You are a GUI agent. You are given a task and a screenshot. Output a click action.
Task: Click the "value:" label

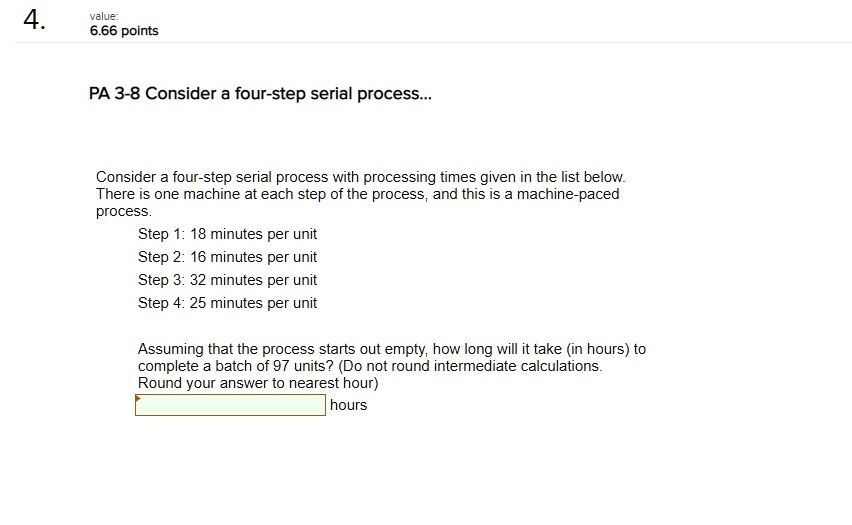tap(104, 16)
